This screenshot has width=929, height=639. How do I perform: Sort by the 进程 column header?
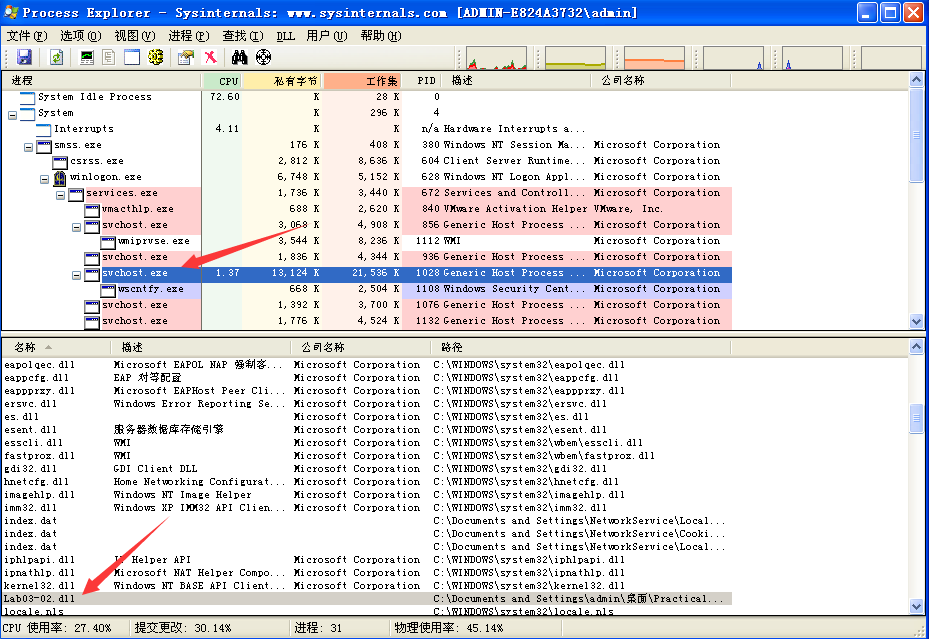click(102, 81)
